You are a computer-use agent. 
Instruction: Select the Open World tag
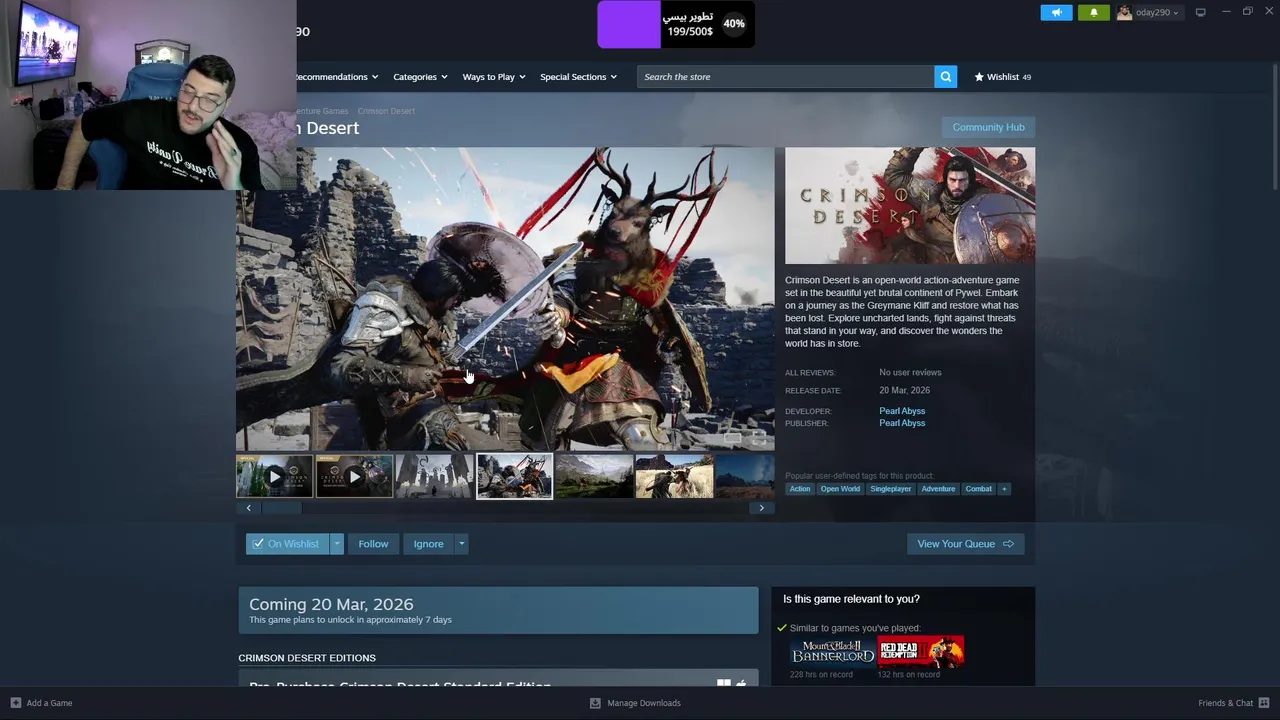click(x=840, y=489)
